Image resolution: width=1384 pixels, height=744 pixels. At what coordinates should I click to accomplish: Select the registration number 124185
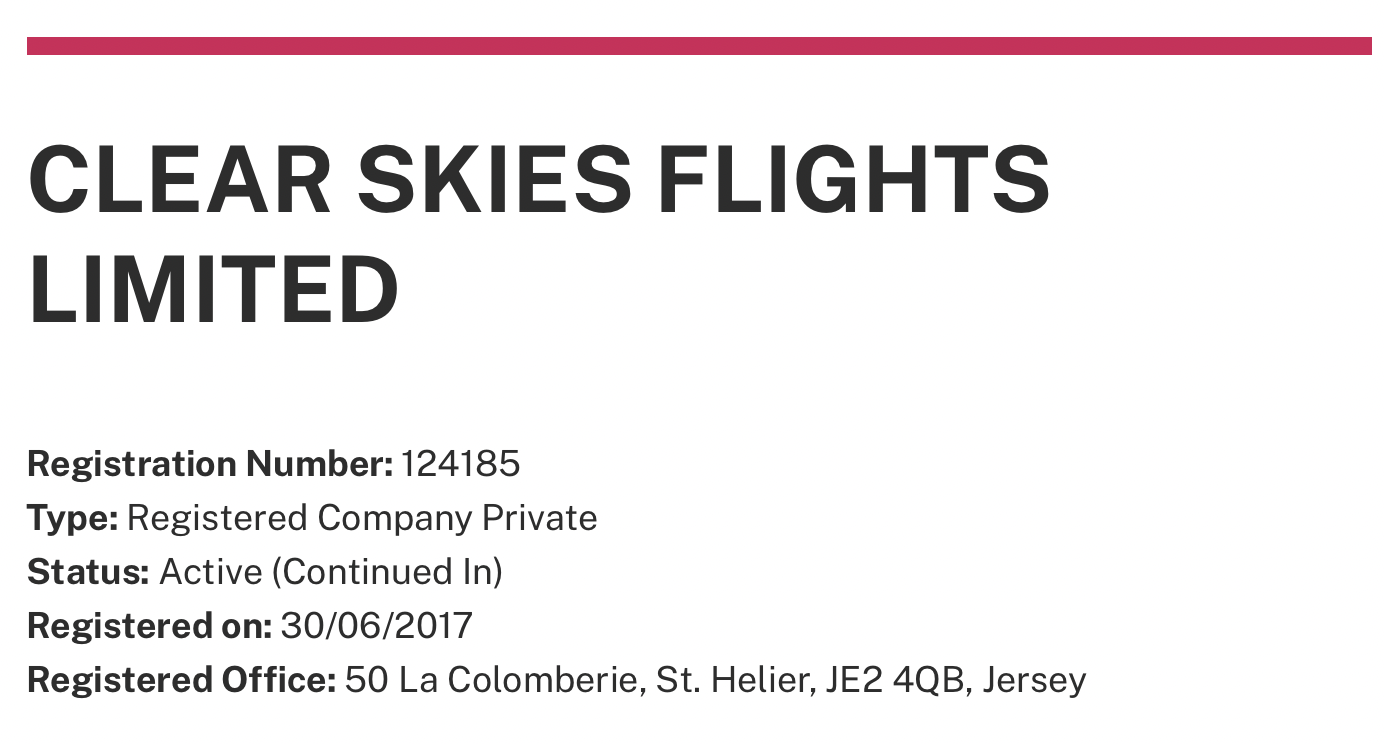pyautogui.click(x=461, y=464)
